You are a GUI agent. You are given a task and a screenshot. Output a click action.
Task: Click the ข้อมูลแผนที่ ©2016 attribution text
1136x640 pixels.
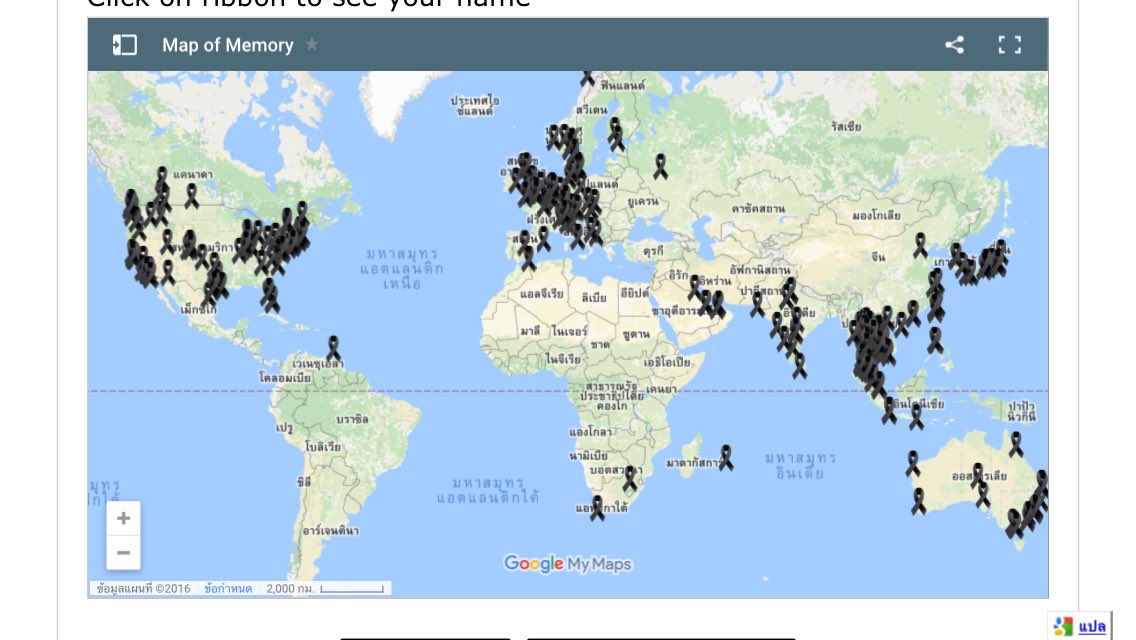point(143,589)
